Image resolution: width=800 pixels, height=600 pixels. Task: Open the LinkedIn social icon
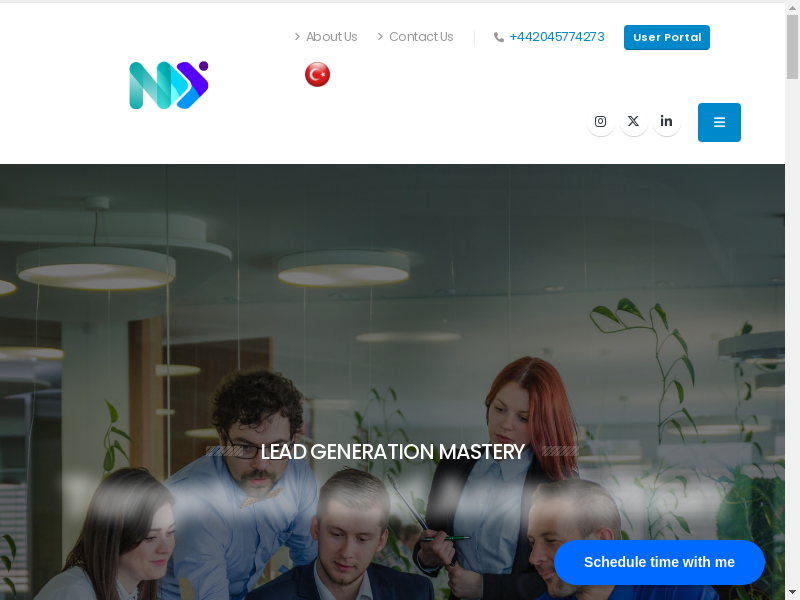666,121
